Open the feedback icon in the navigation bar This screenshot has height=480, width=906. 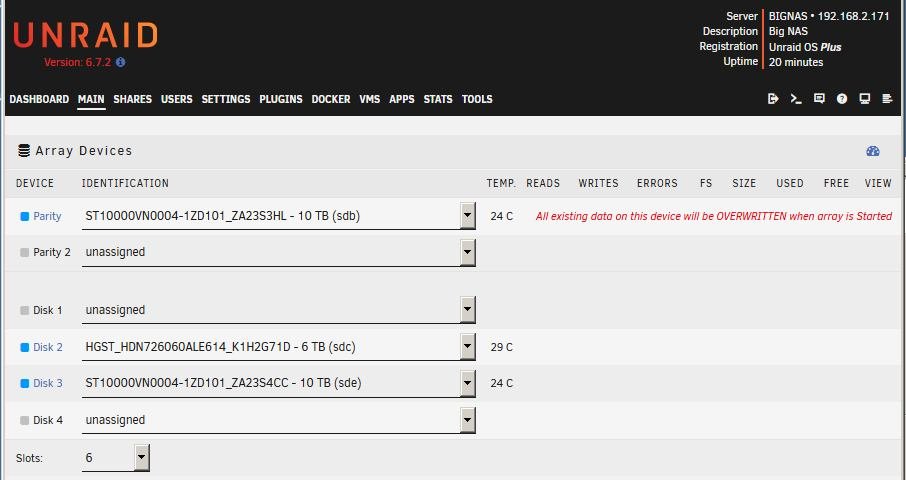tap(819, 99)
